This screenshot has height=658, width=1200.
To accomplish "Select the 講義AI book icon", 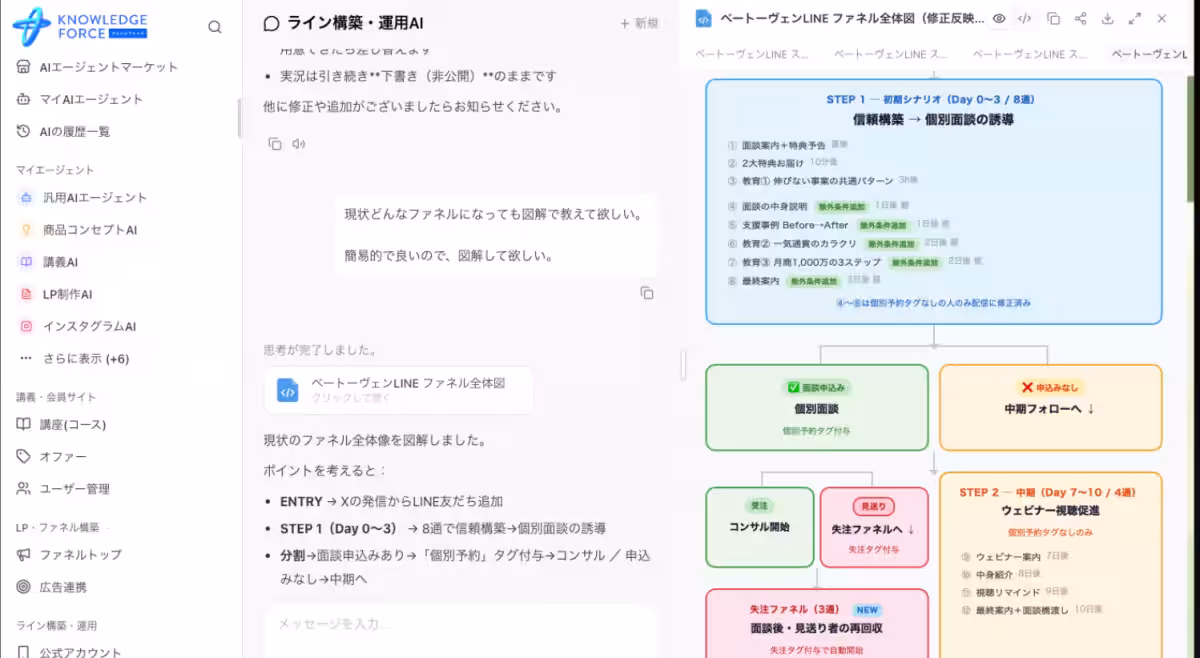I will pos(26,262).
